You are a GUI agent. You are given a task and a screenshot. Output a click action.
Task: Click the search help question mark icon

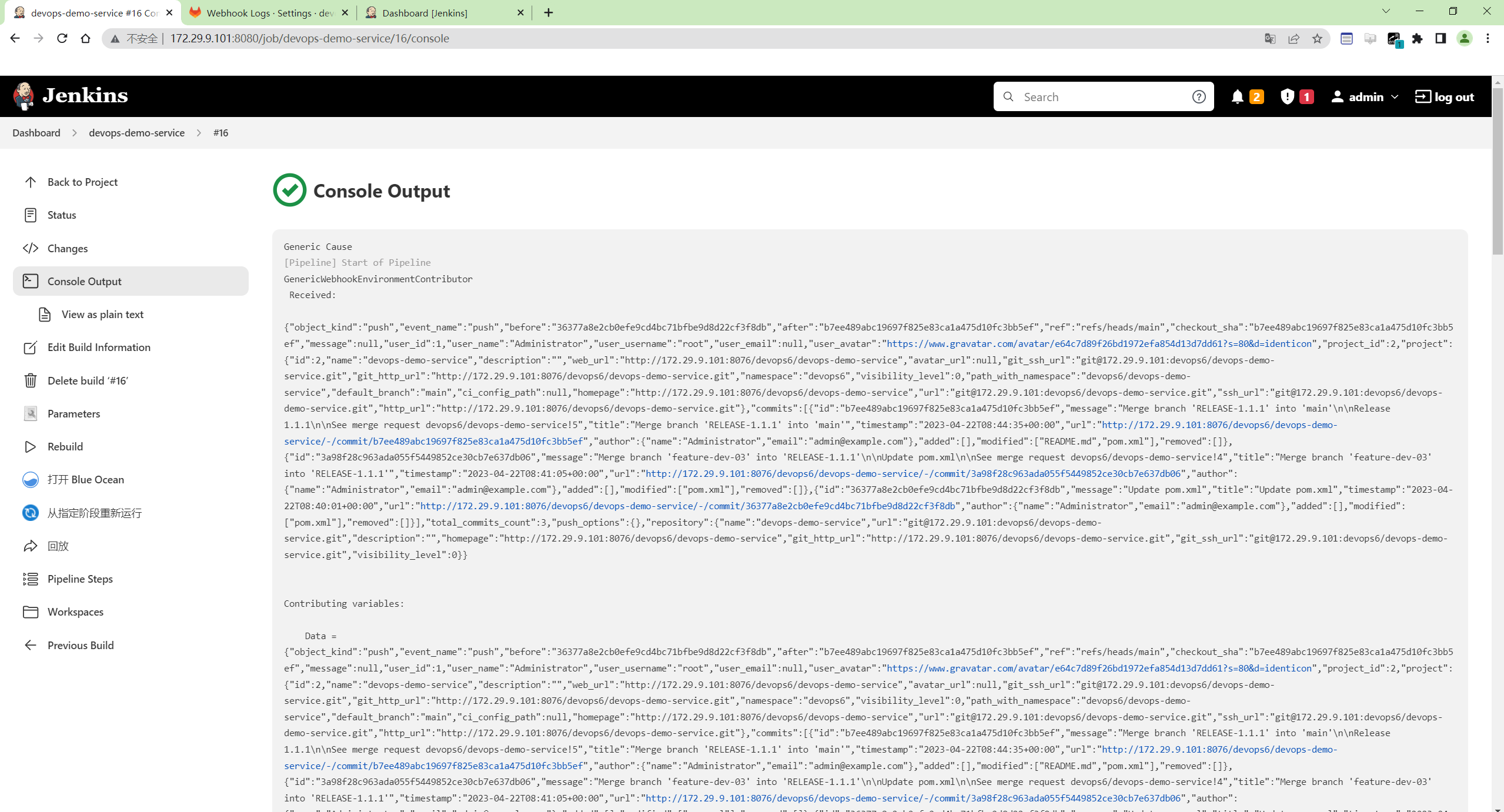1199,97
